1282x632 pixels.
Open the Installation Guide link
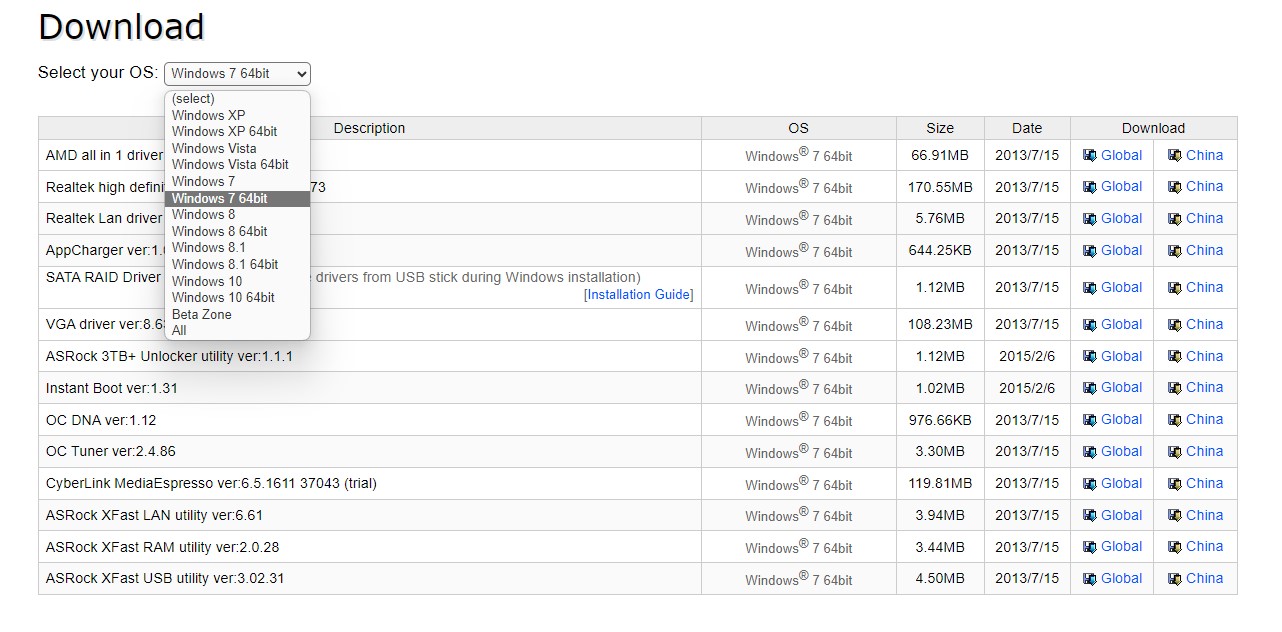[x=638, y=295]
